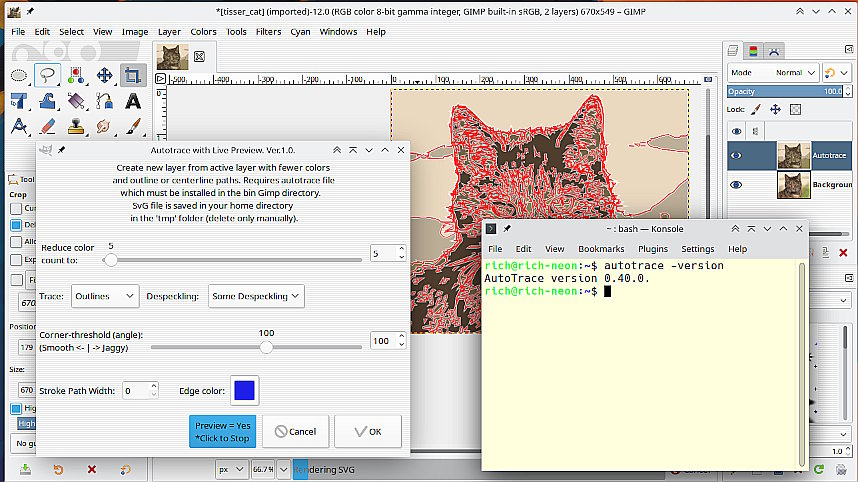This screenshot has height=482, width=858.
Task: Click the Corner-threshold value field 100
Action: point(383,341)
